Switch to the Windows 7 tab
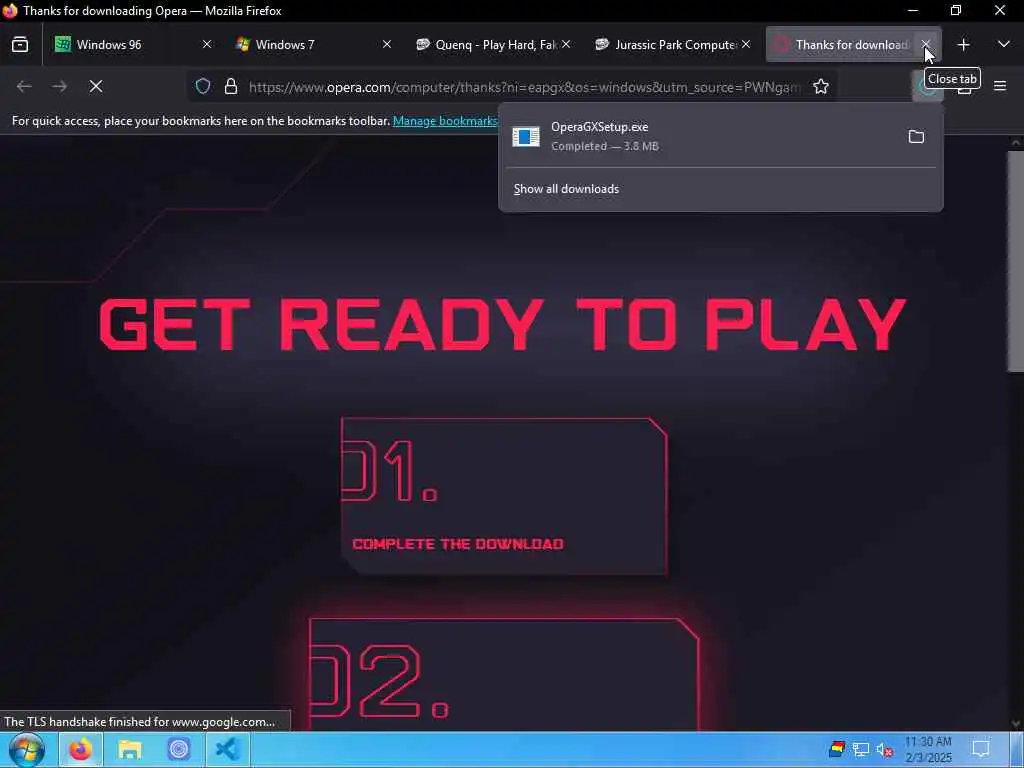Image resolution: width=1024 pixels, height=768 pixels. (x=312, y=44)
